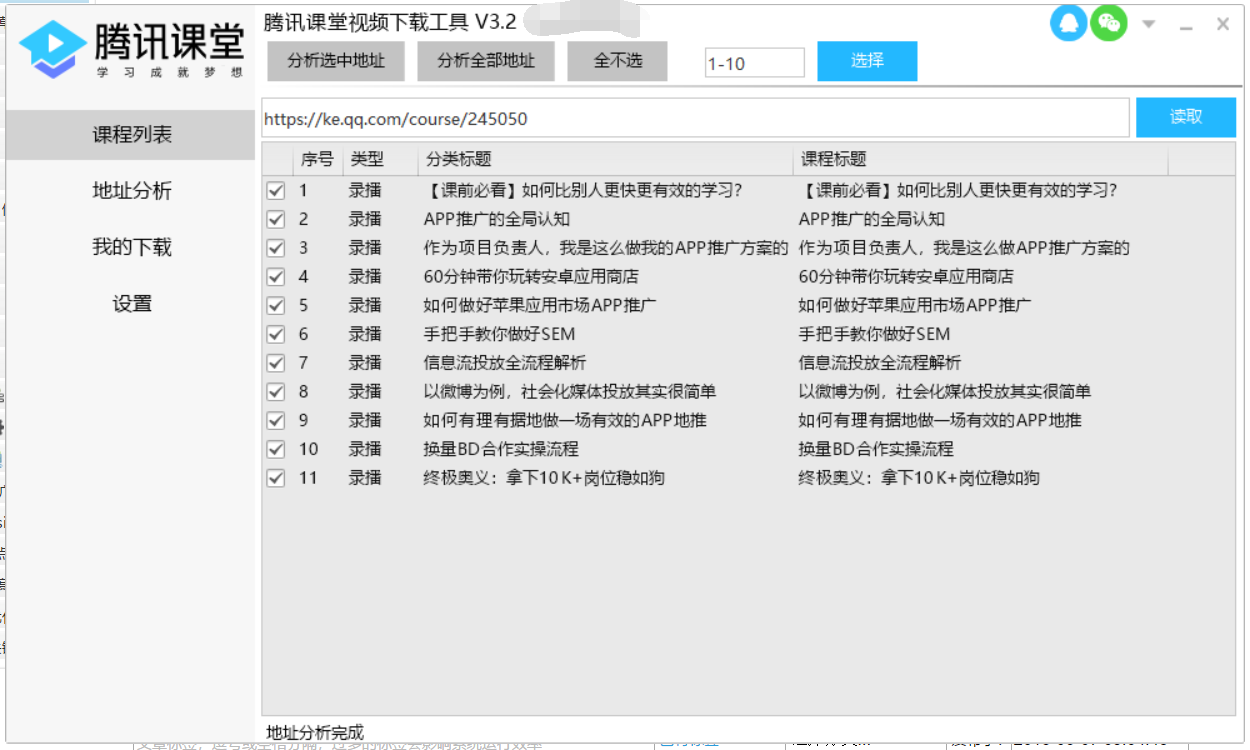The image size is (1250, 750).
Task: Open the 我的下载 sidebar tab
Action: pos(131,247)
